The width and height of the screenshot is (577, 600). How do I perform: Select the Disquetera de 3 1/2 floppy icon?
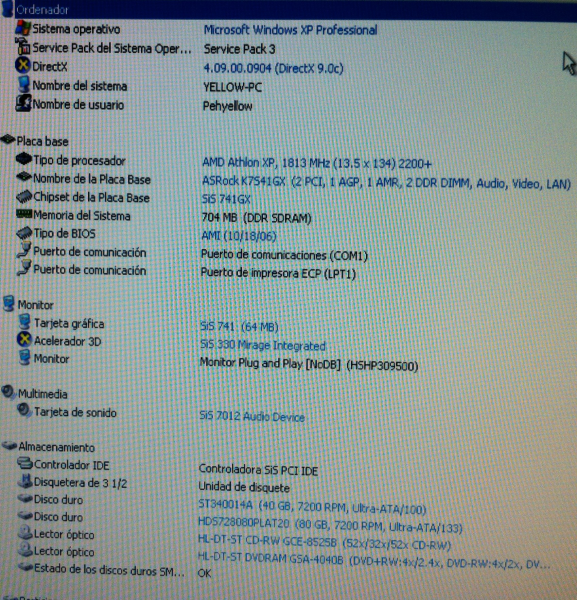(25, 481)
